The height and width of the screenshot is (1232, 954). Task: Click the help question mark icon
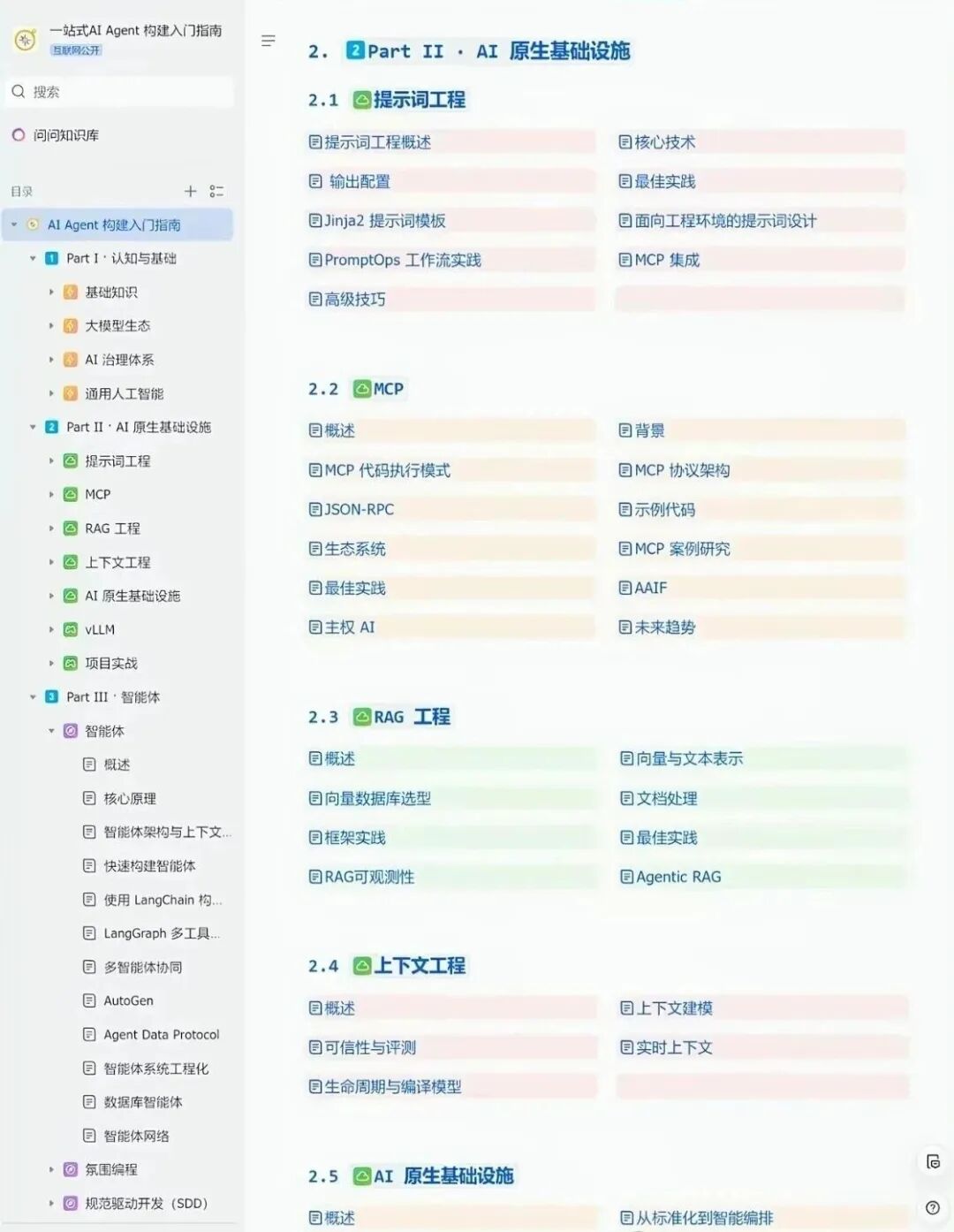click(933, 1208)
